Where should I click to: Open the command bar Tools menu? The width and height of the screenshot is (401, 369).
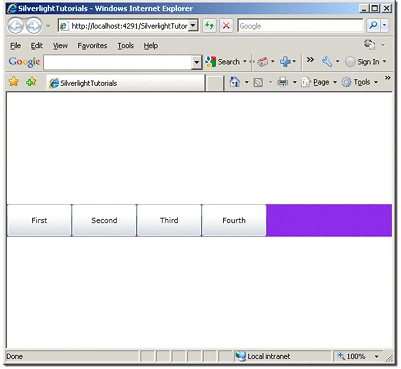click(x=360, y=82)
